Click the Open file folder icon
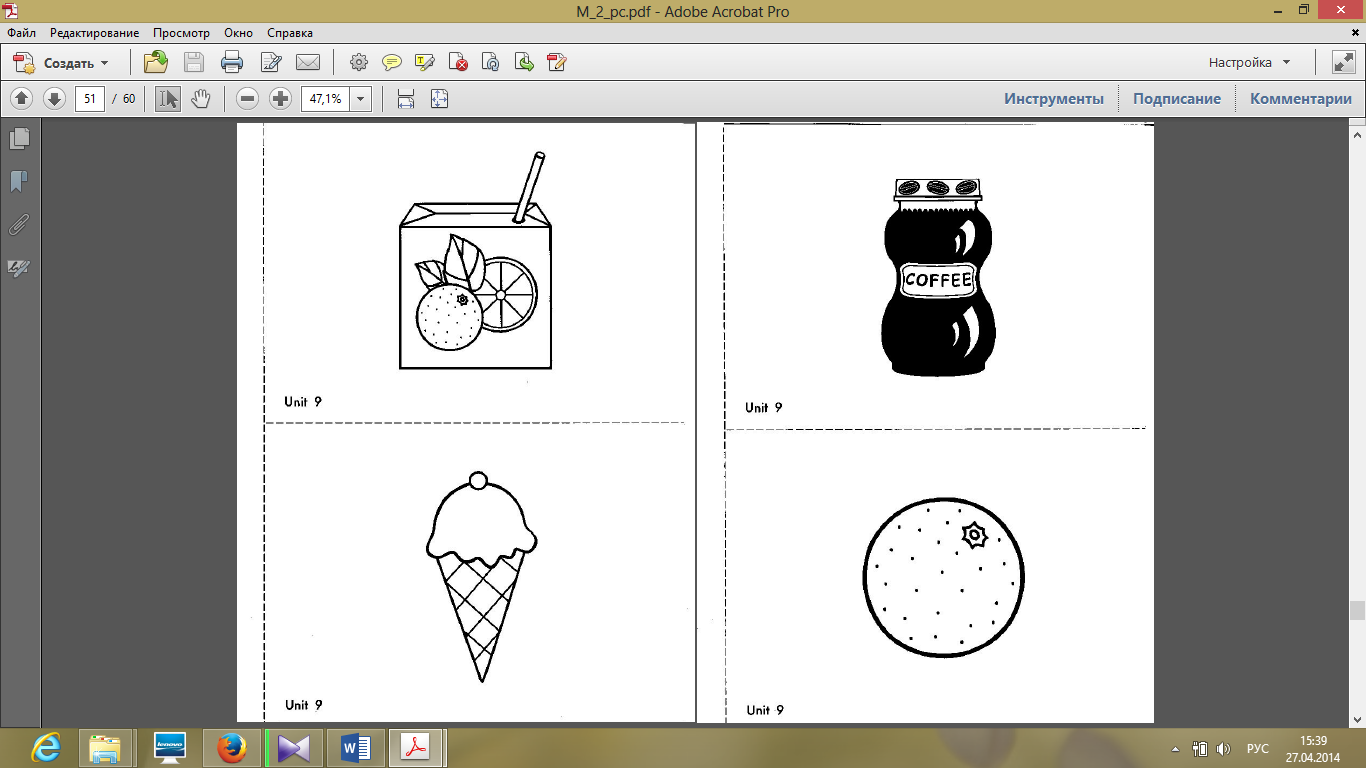This screenshot has width=1366, height=768. pyautogui.click(x=155, y=63)
